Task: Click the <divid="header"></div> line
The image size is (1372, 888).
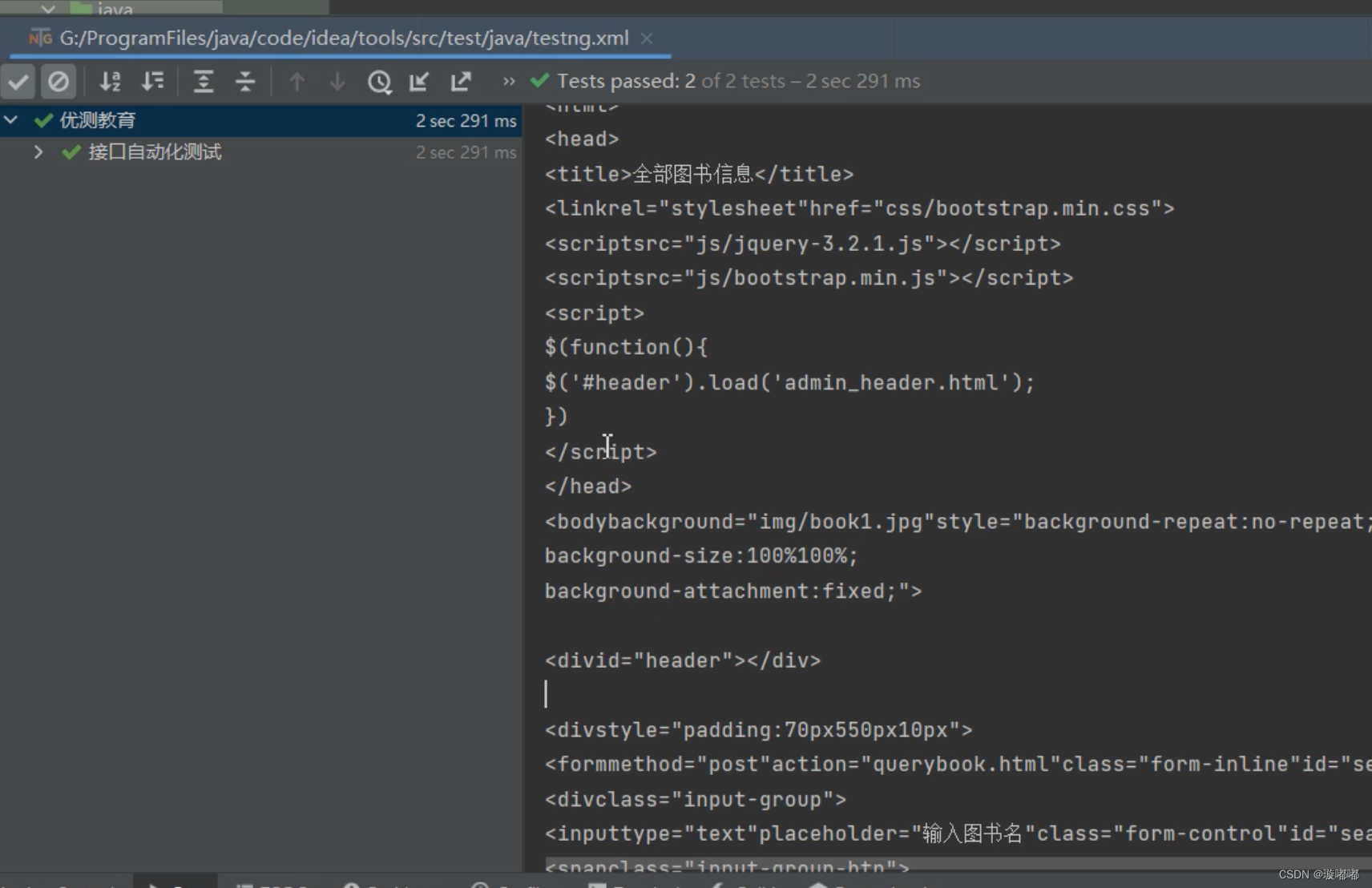Action: (x=683, y=660)
